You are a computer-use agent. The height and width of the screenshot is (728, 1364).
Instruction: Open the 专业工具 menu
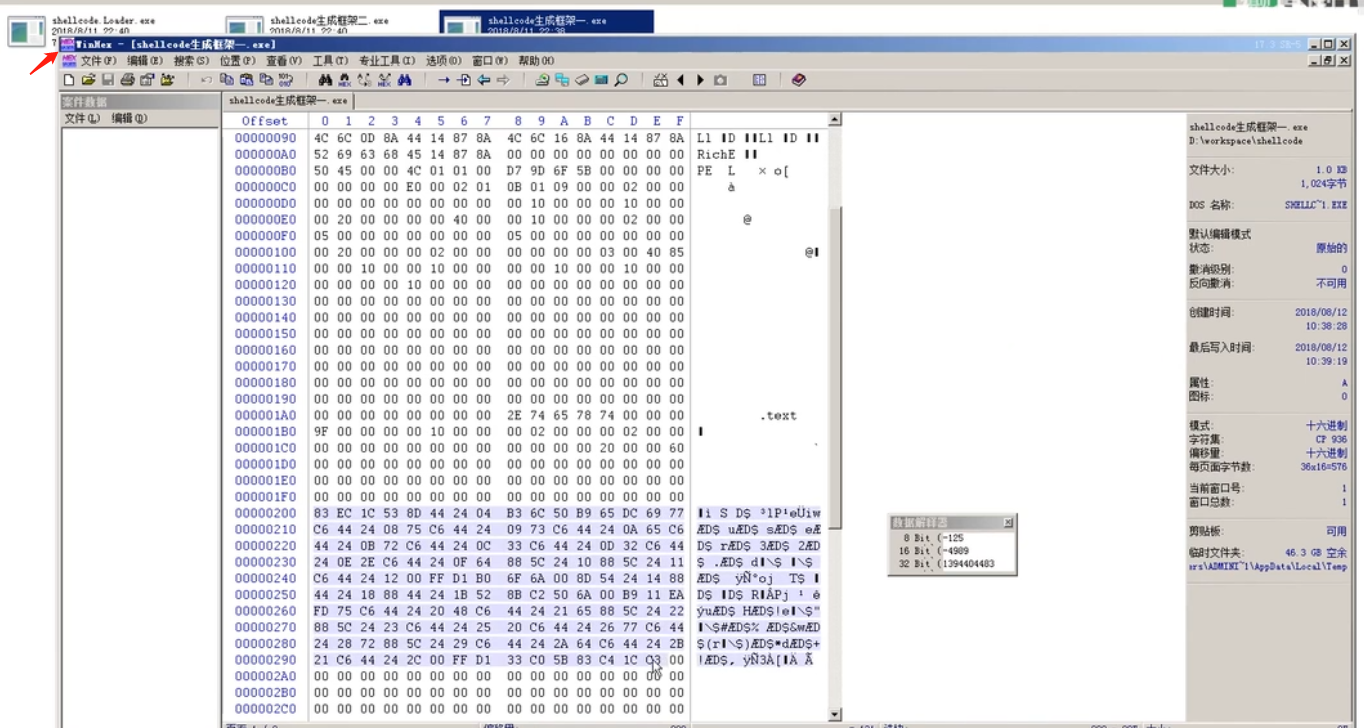tap(385, 58)
